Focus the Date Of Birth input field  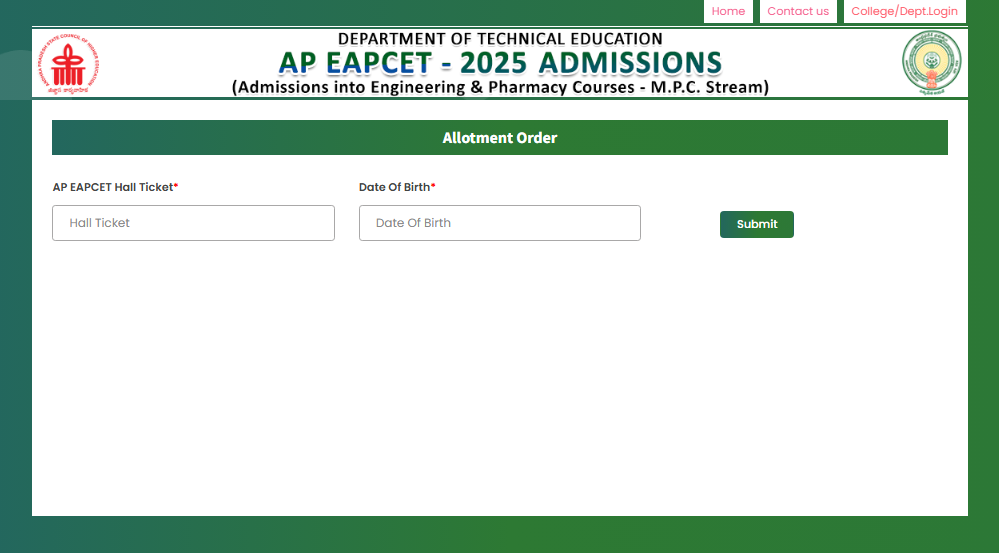tap(500, 223)
